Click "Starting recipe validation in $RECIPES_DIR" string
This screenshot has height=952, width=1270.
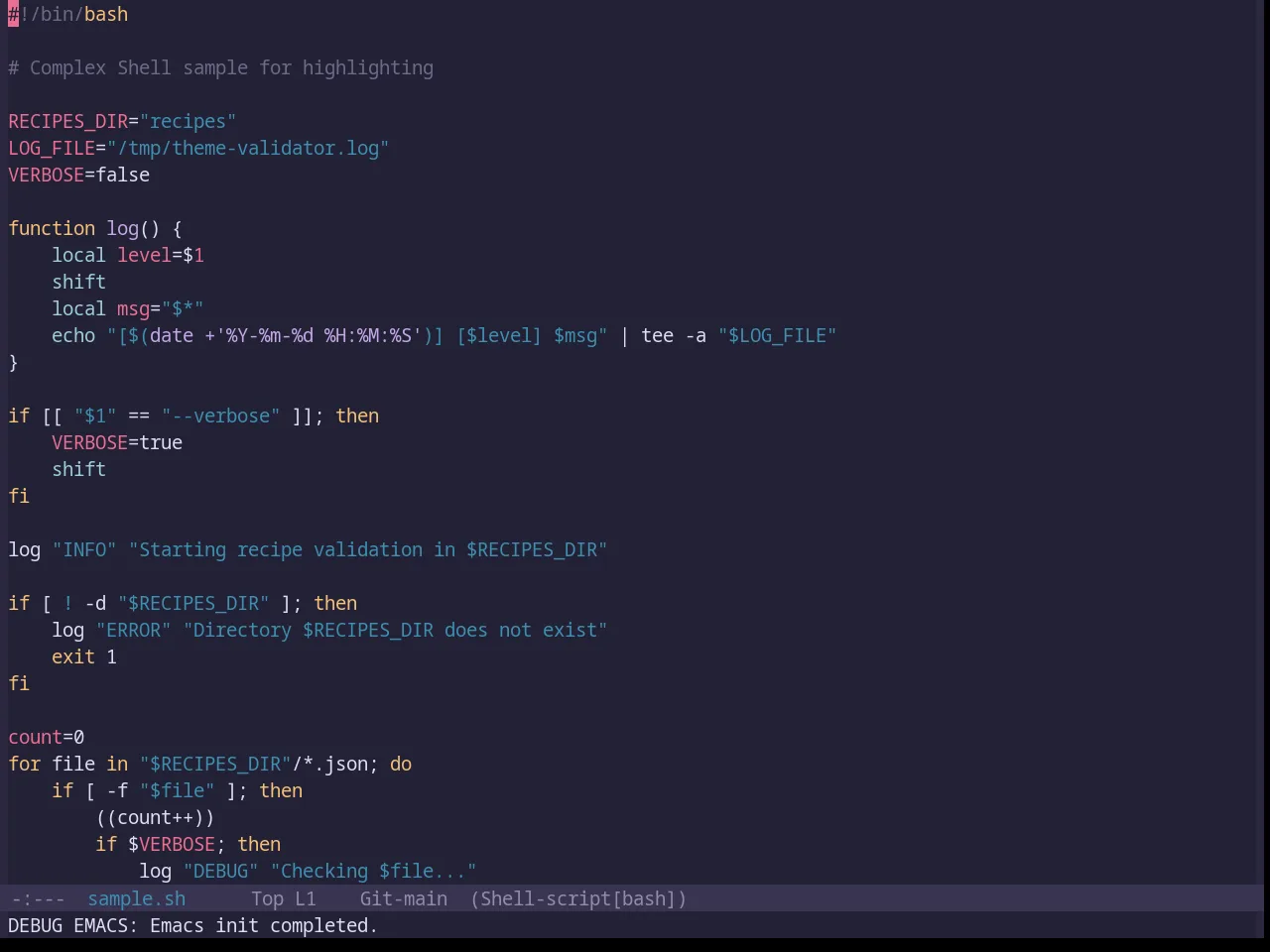[368, 549]
